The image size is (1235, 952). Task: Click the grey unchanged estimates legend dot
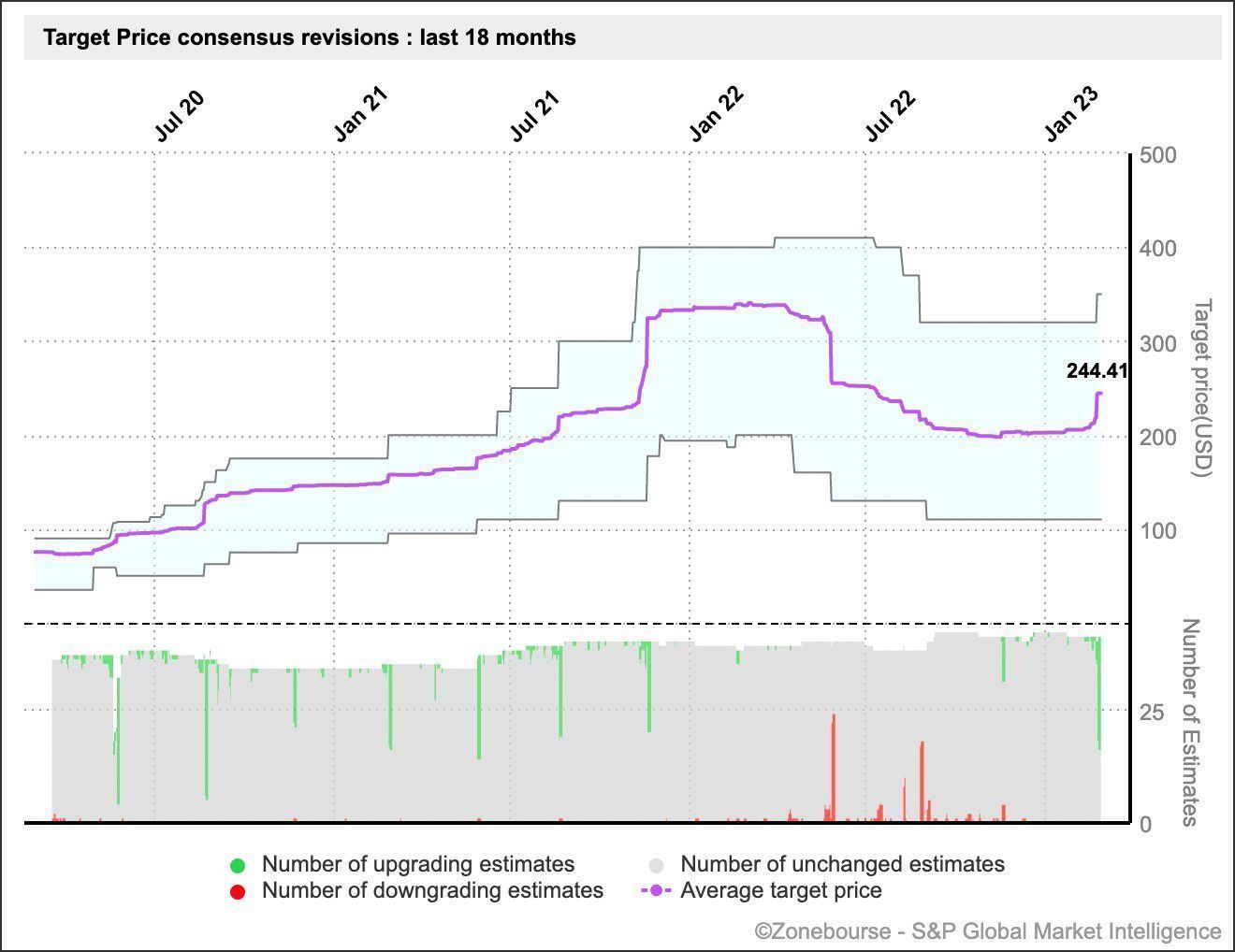point(657,865)
